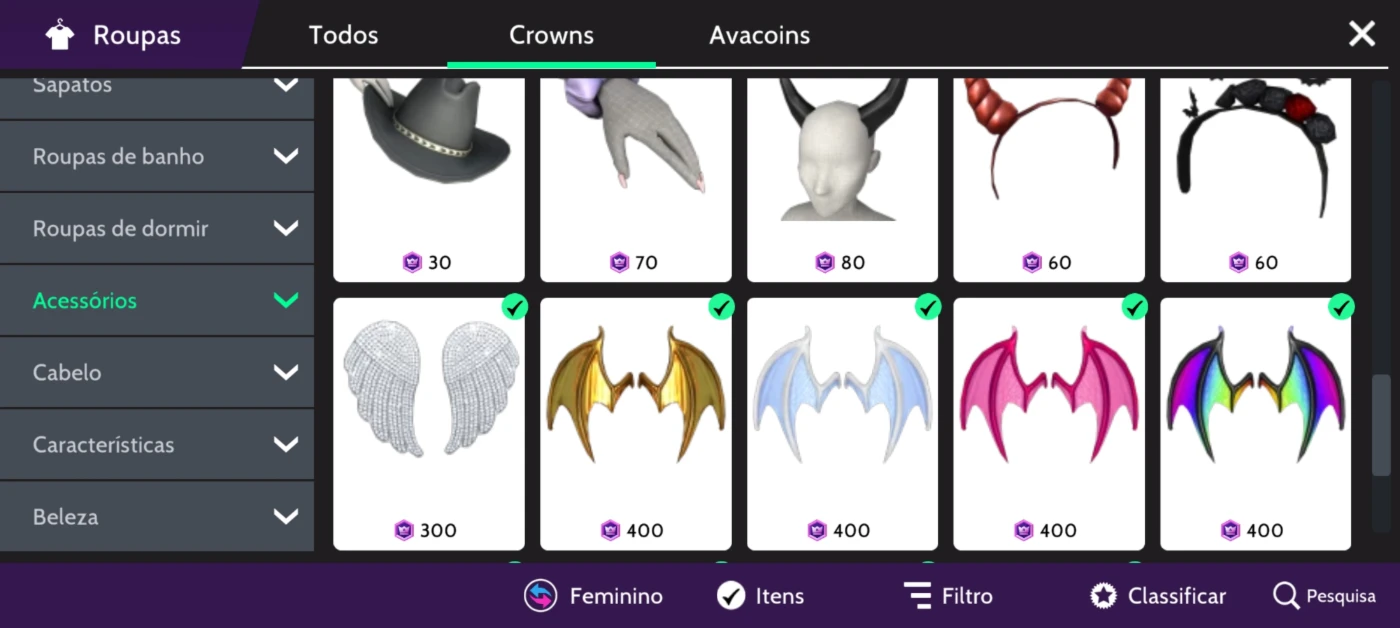Toggle green checkmark on diamond angel wings
1400x628 pixels.
pos(515,307)
